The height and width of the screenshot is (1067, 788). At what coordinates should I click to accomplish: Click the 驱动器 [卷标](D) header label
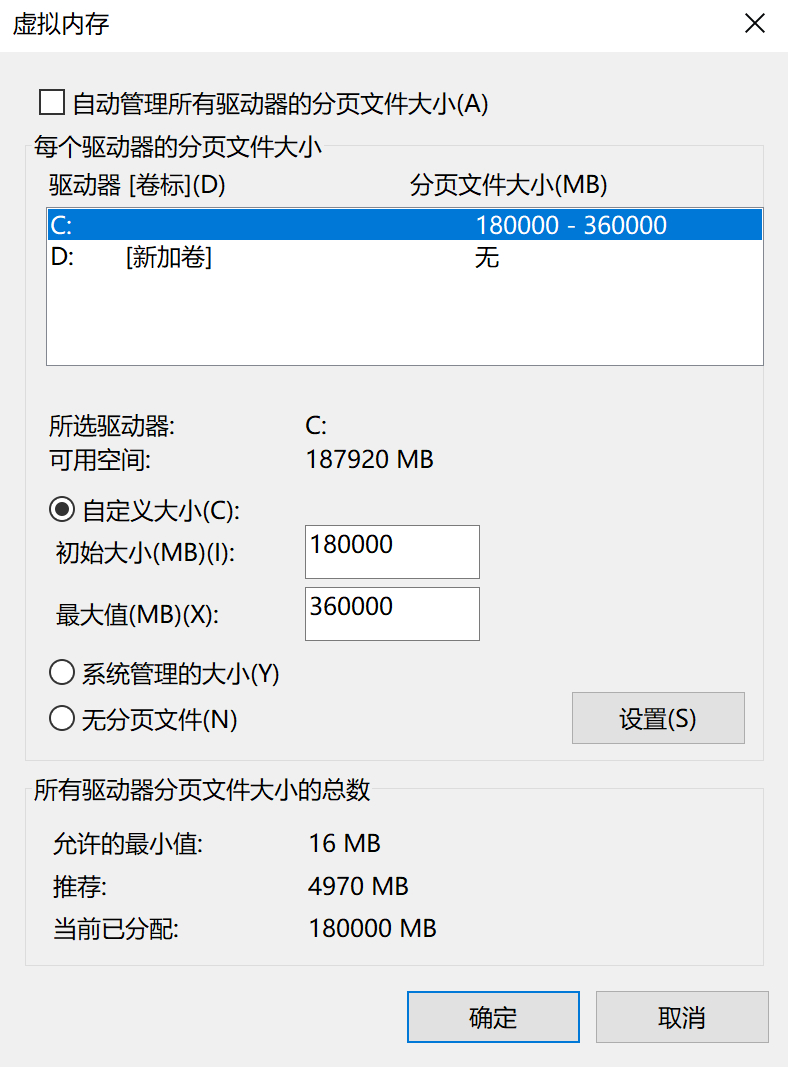[x=137, y=185]
